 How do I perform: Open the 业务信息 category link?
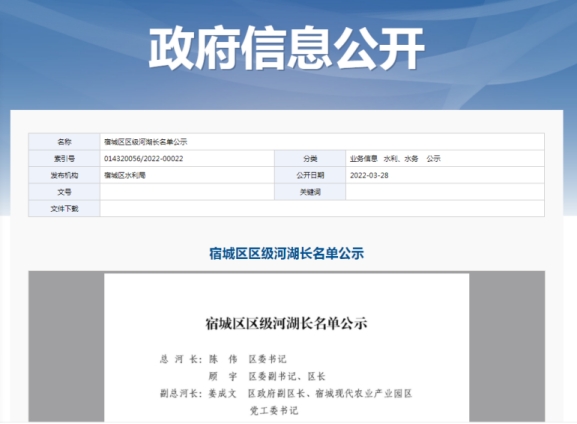[x=364, y=159]
